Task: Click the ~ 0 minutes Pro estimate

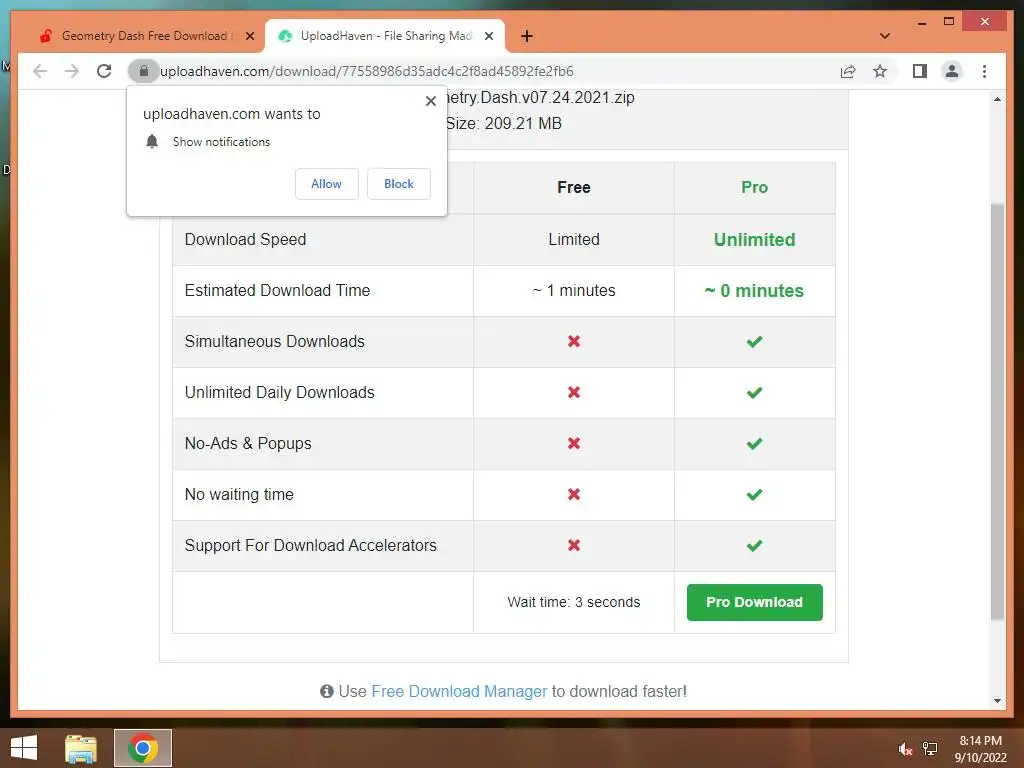Action: point(754,291)
